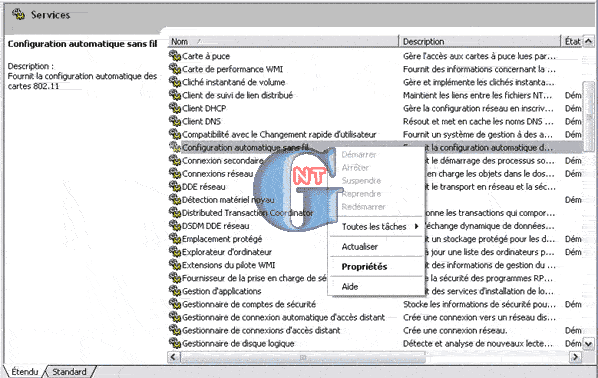Select the 'Client DNS' service name
Image resolution: width=598 pixels, height=378 pixels.
[201, 121]
